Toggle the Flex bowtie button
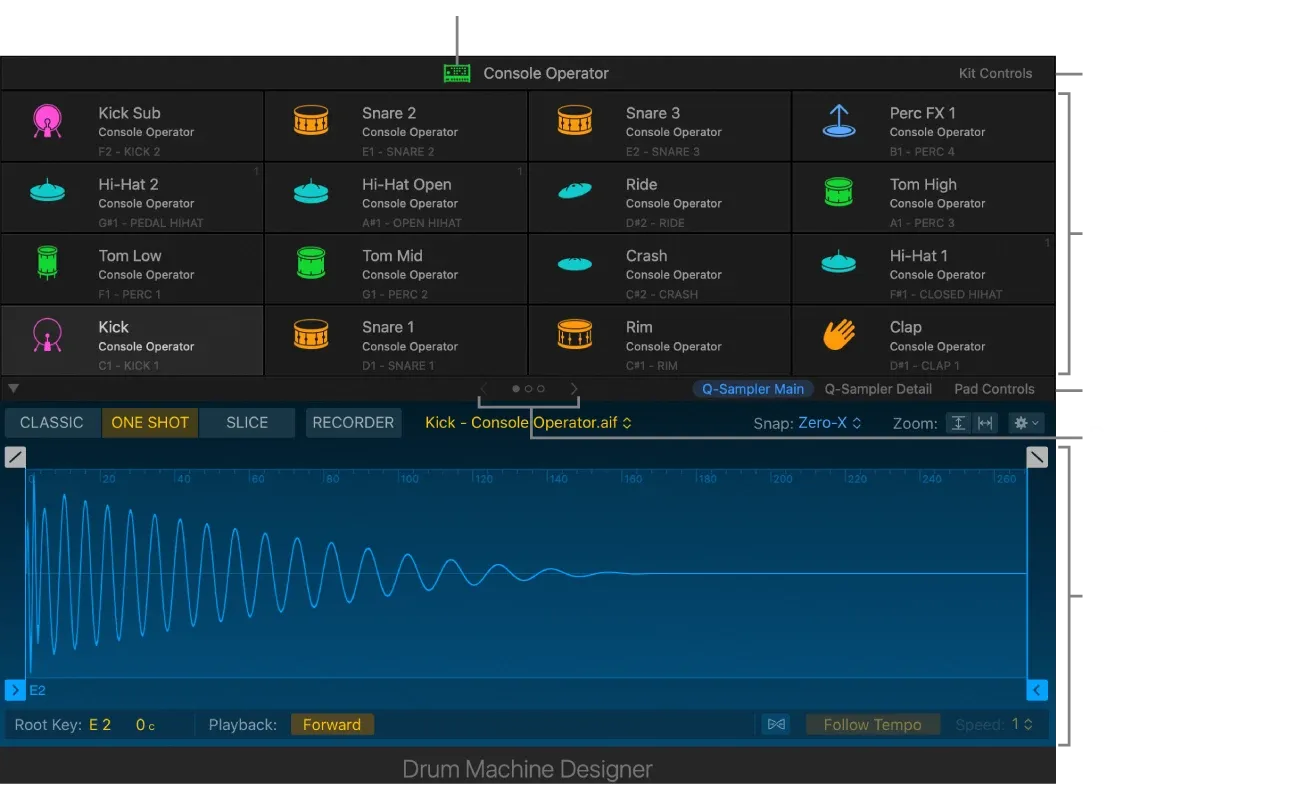1306x786 pixels. pyautogui.click(x=775, y=724)
